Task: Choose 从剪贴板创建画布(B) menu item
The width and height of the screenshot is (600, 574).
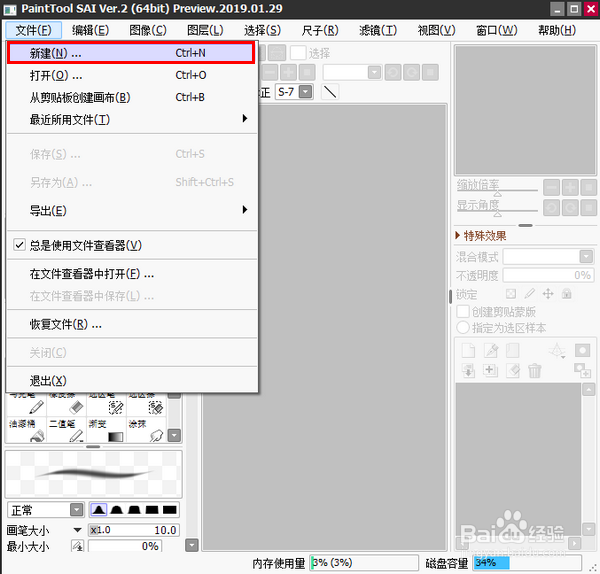Action: click(x=132, y=97)
